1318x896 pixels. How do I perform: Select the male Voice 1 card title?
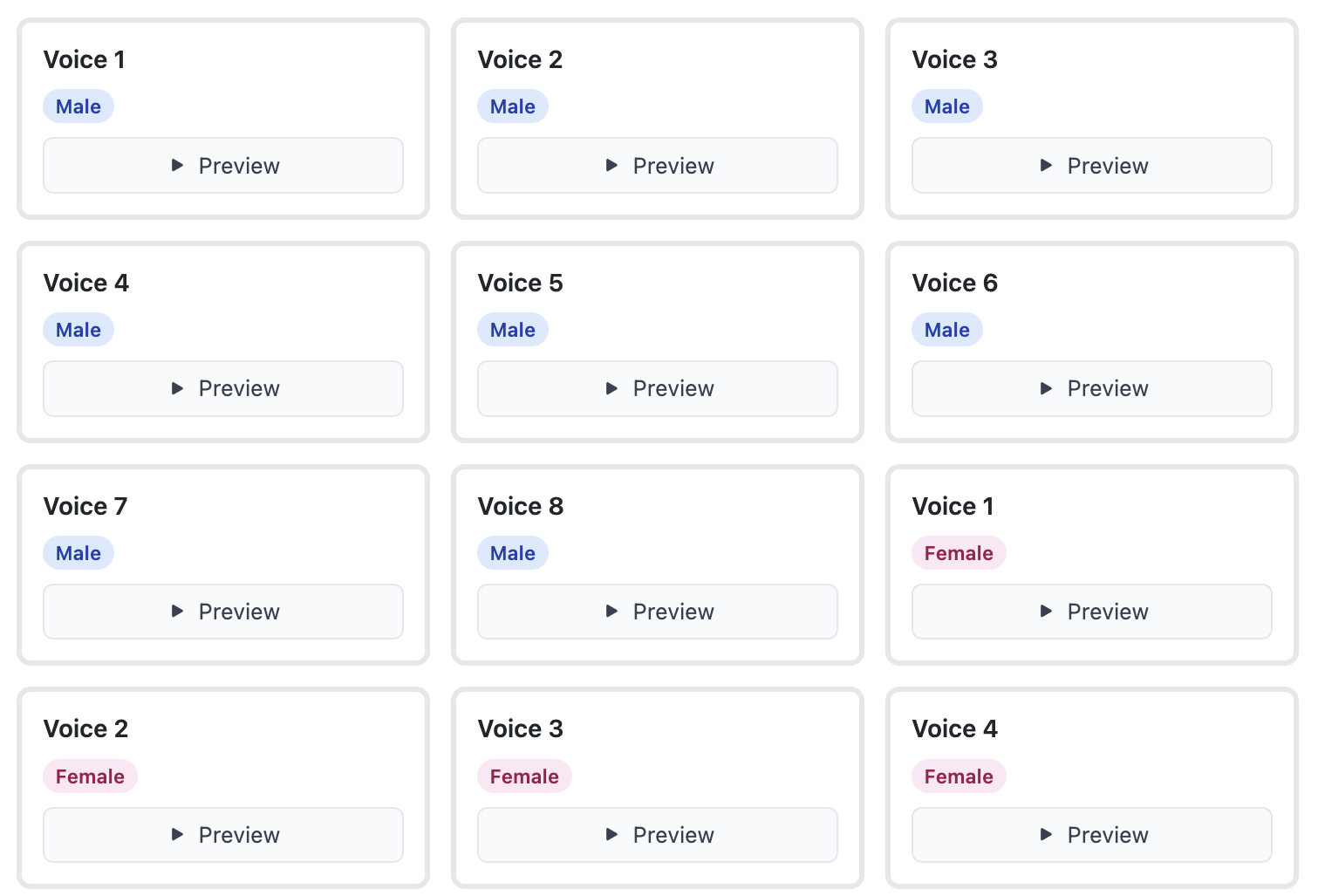85,59
